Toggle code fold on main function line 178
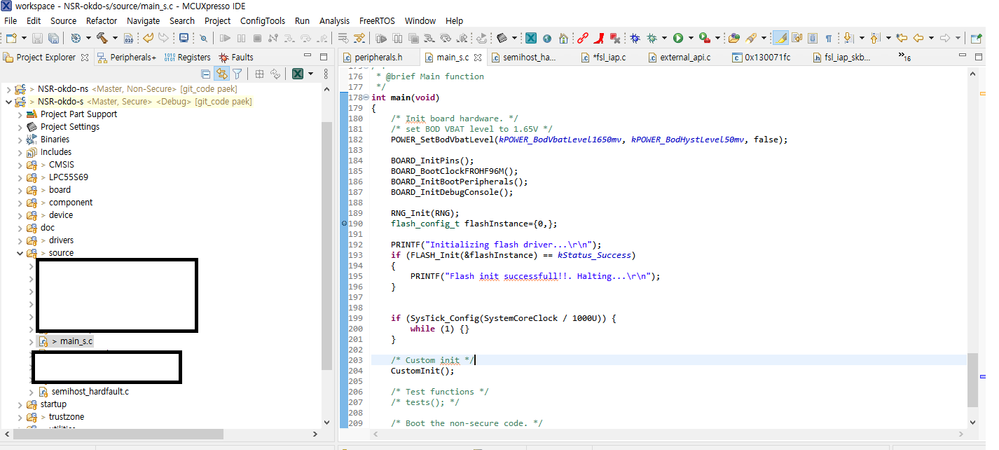 tap(366, 98)
